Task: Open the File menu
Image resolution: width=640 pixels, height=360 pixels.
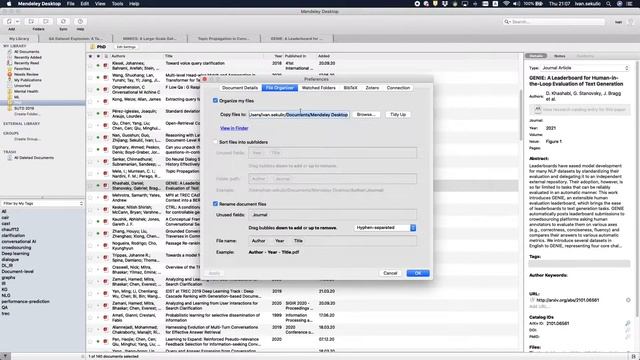Action: pos(71,4)
